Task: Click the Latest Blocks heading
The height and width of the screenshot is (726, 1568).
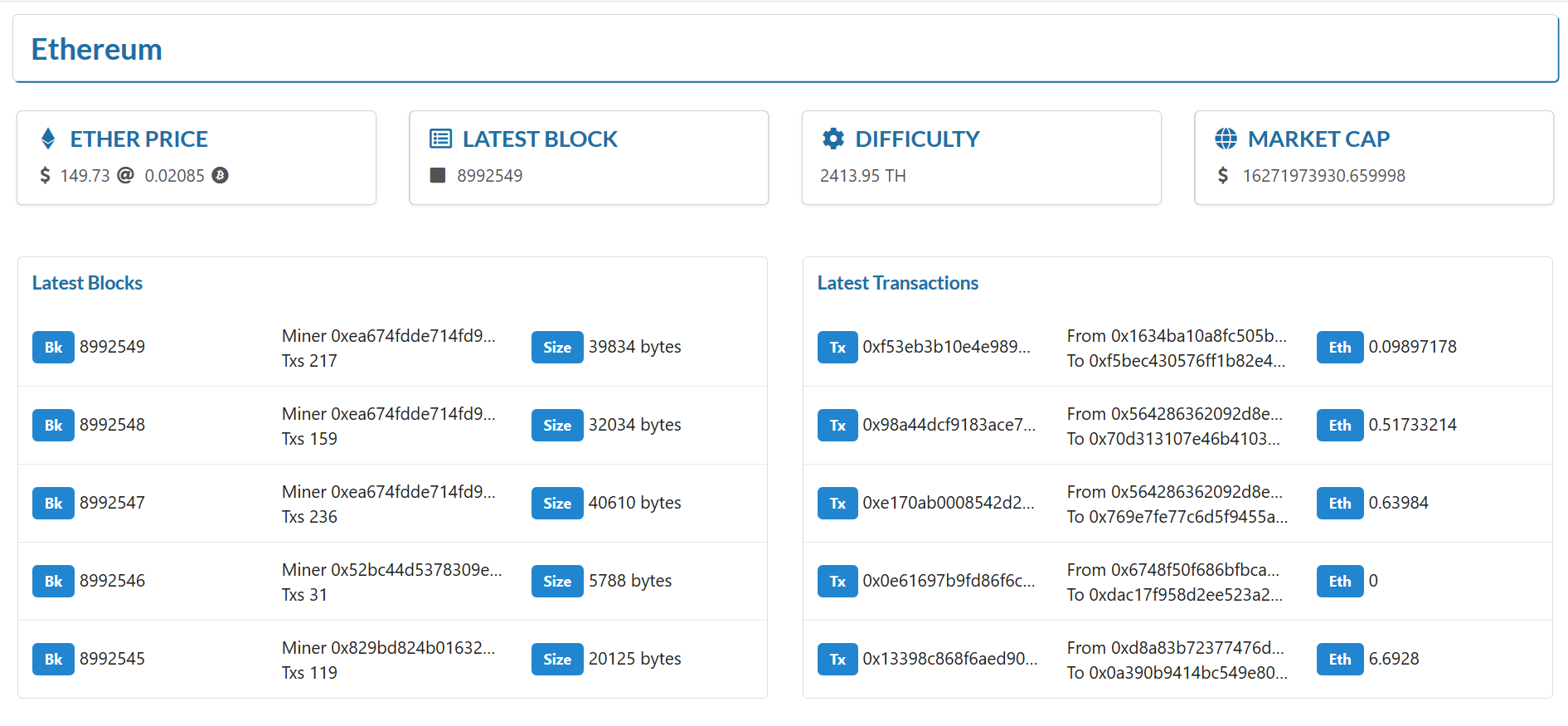Action: [x=87, y=283]
